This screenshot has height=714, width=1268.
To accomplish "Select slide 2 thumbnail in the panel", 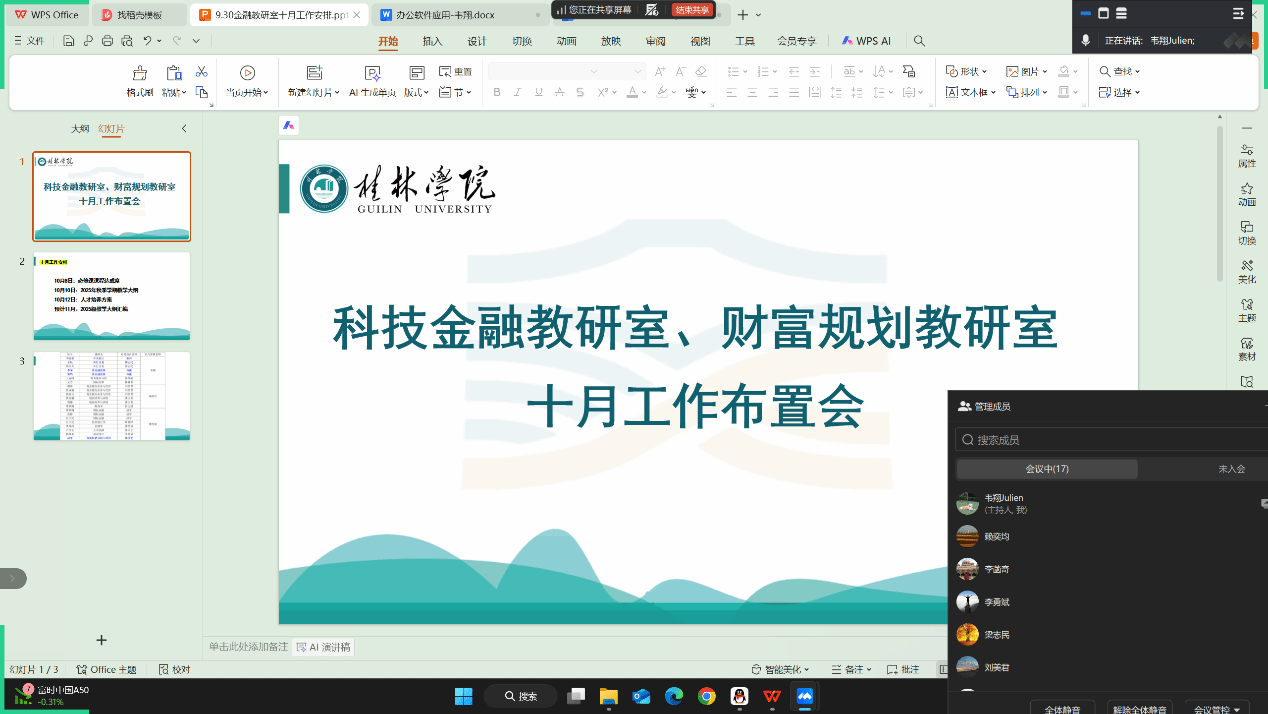I will point(112,296).
